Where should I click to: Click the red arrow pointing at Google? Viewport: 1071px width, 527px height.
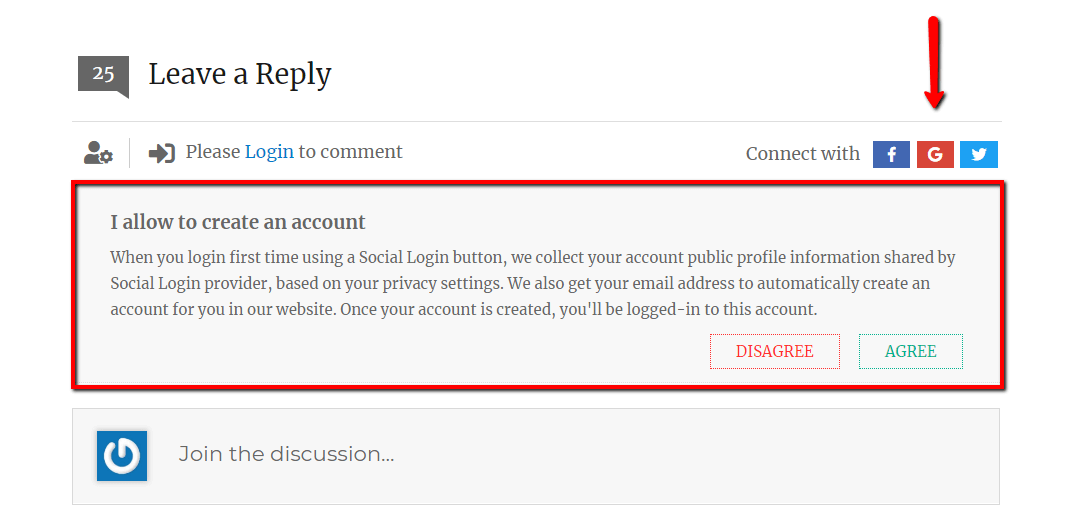click(935, 62)
